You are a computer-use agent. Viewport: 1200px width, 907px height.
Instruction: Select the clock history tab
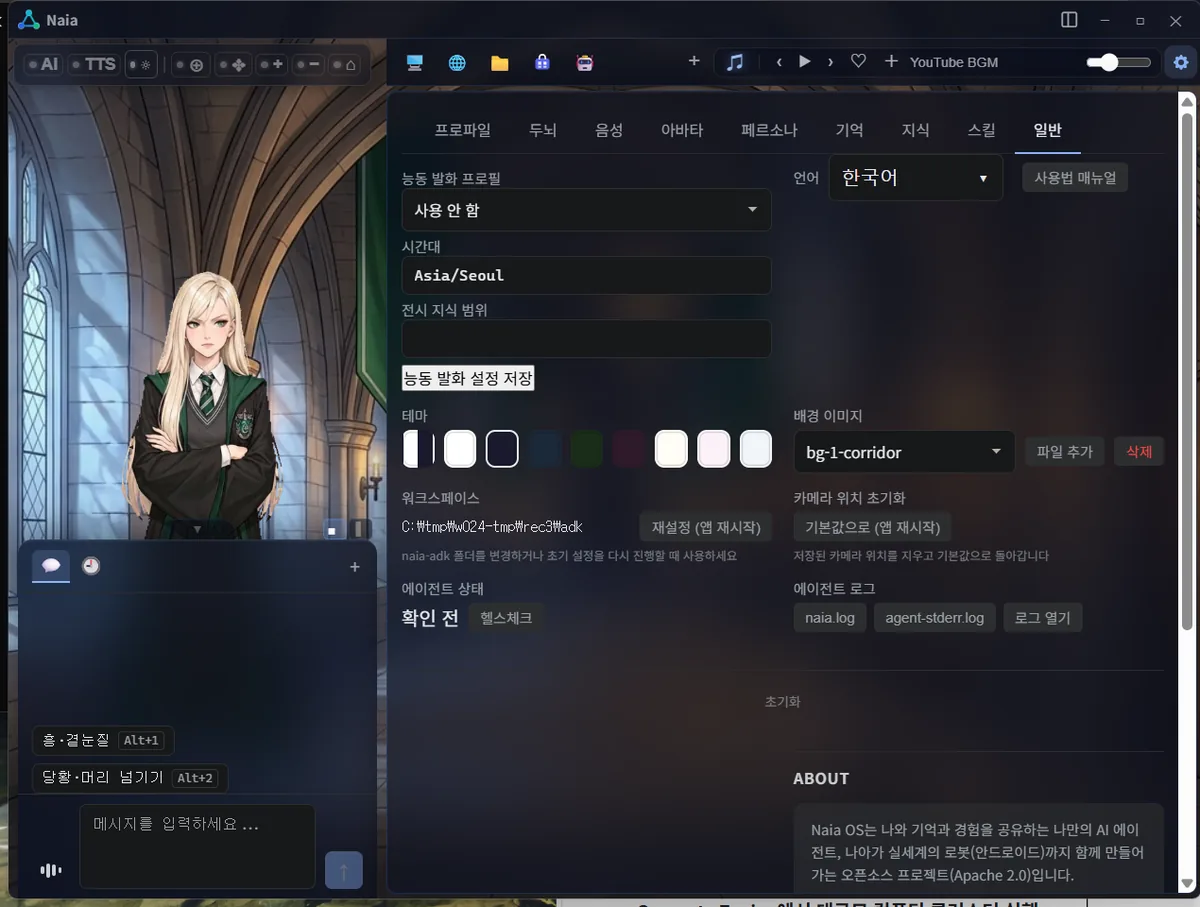91,566
